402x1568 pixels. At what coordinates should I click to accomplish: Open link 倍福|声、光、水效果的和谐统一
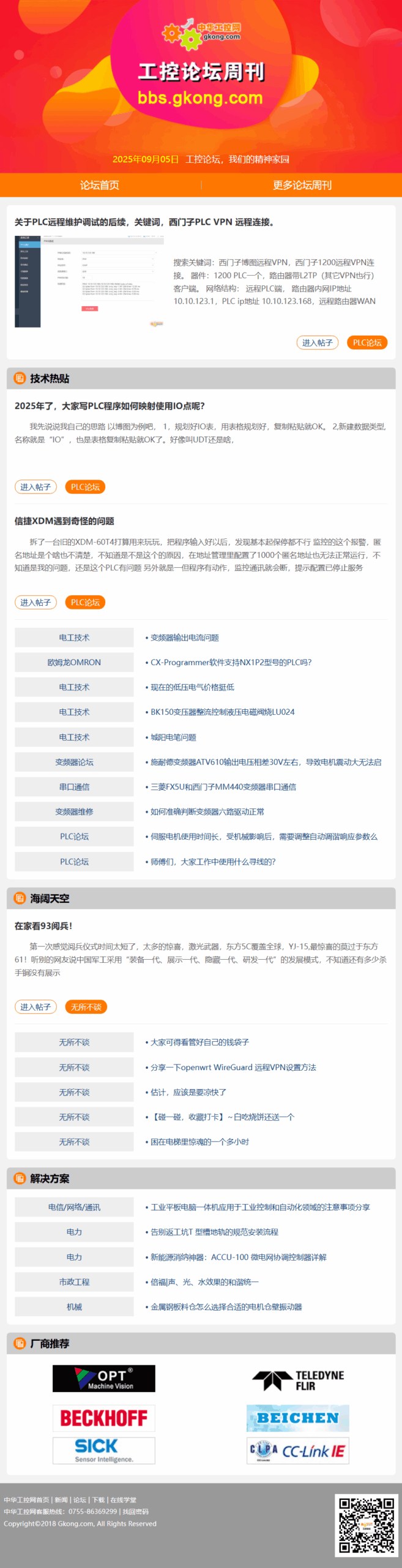click(x=204, y=1281)
